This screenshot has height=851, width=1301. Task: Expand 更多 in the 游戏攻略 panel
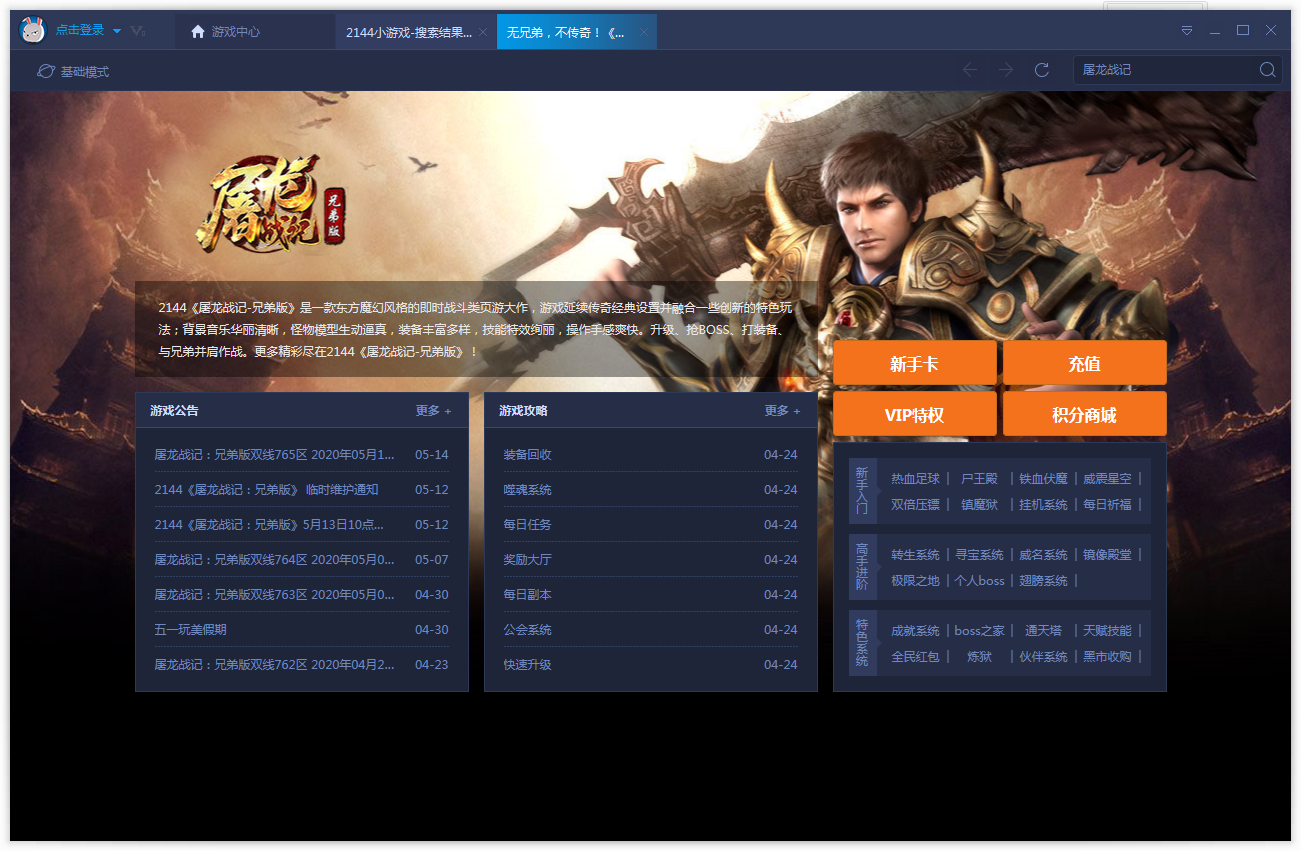pos(782,411)
